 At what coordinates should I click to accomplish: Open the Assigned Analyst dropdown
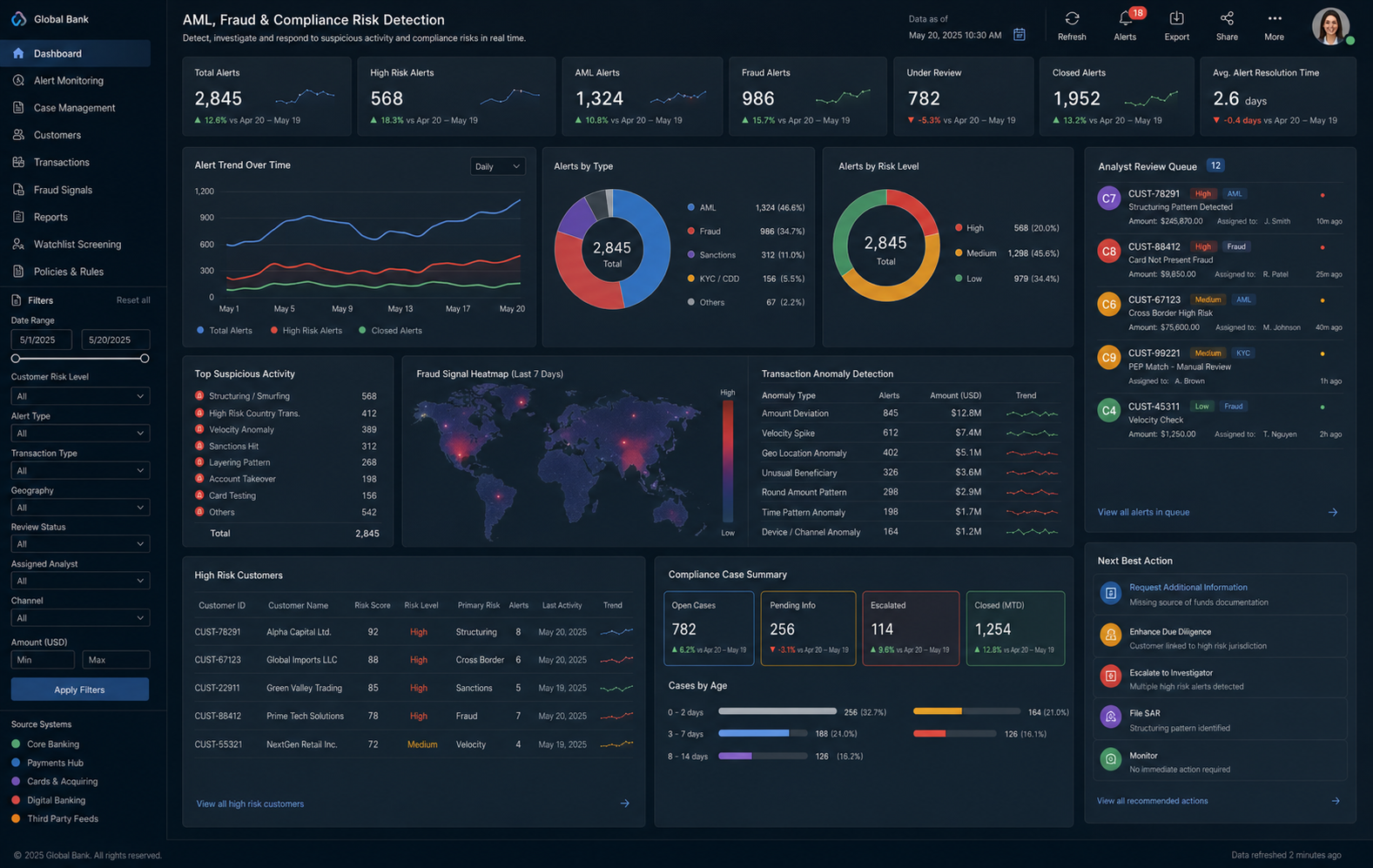[x=79, y=581]
